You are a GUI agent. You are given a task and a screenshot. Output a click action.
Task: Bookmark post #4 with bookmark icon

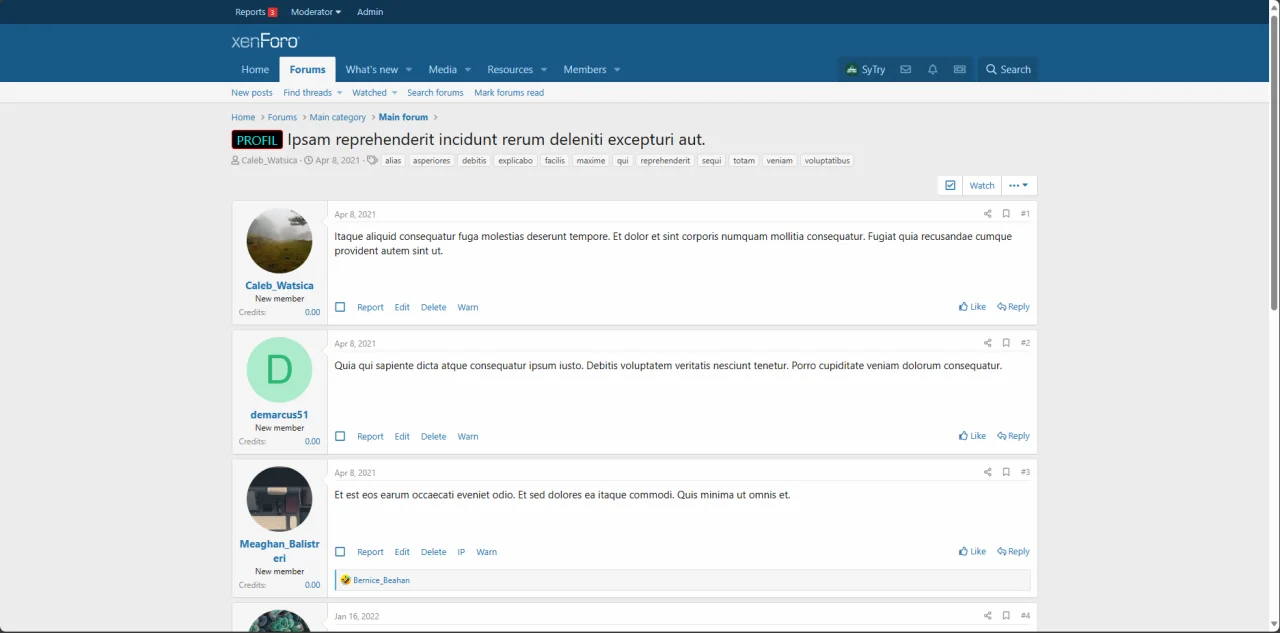coord(1006,616)
